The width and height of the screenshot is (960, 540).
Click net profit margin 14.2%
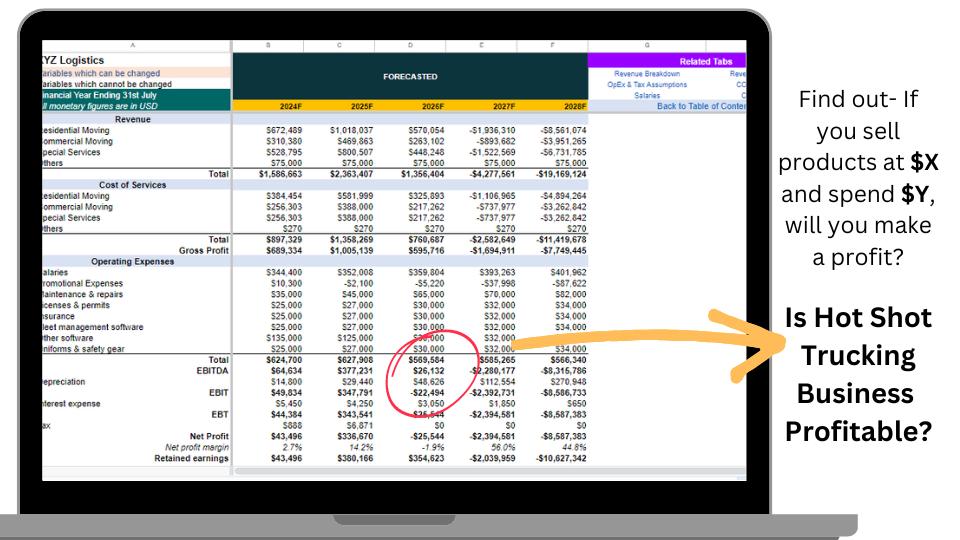[361, 448]
